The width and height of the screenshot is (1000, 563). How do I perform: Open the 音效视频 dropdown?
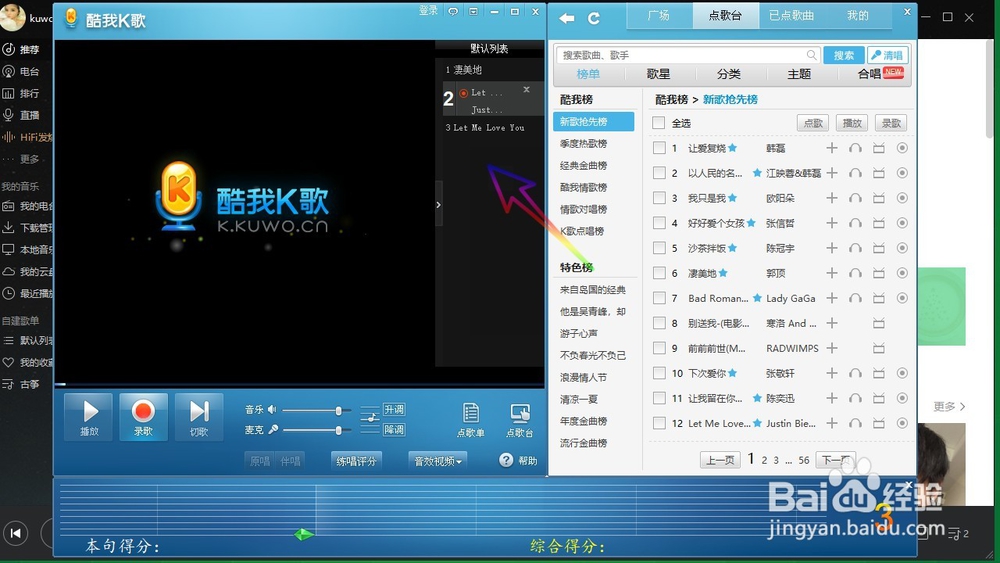[x=438, y=461]
